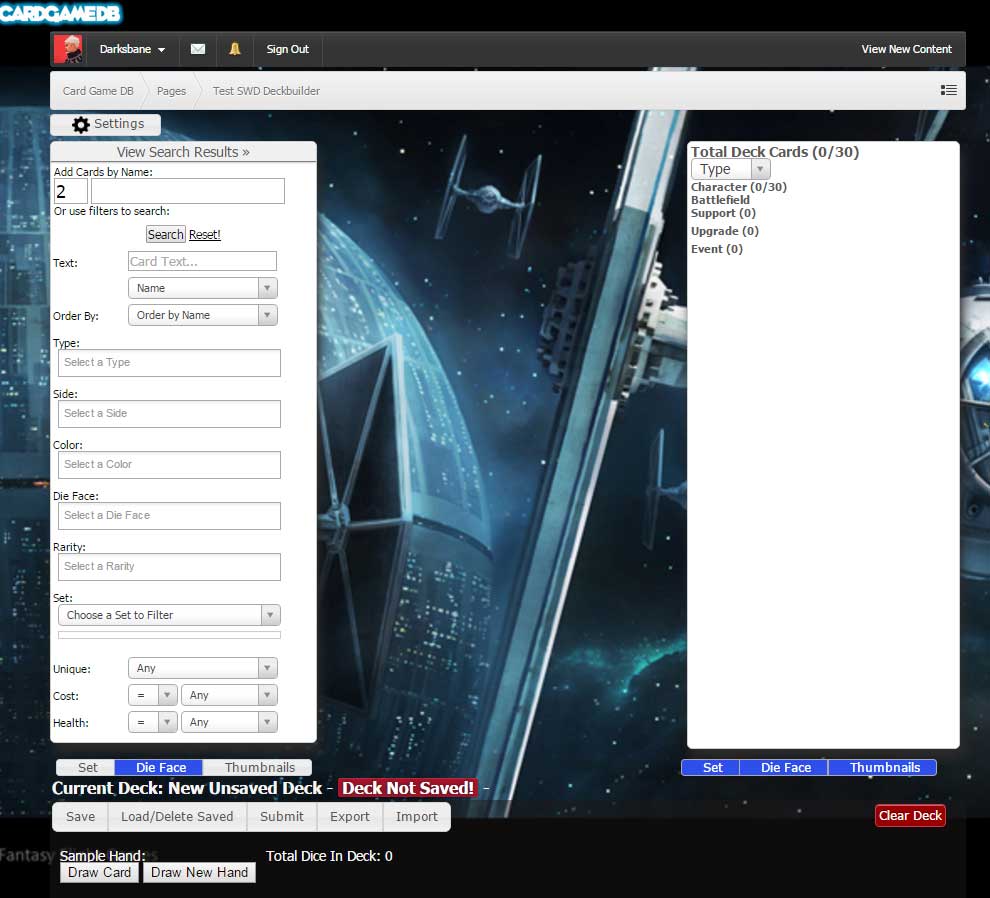Click the card quantity field showing 2
Image resolution: width=990 pixels, height=898 pixels.
[71, 191]
